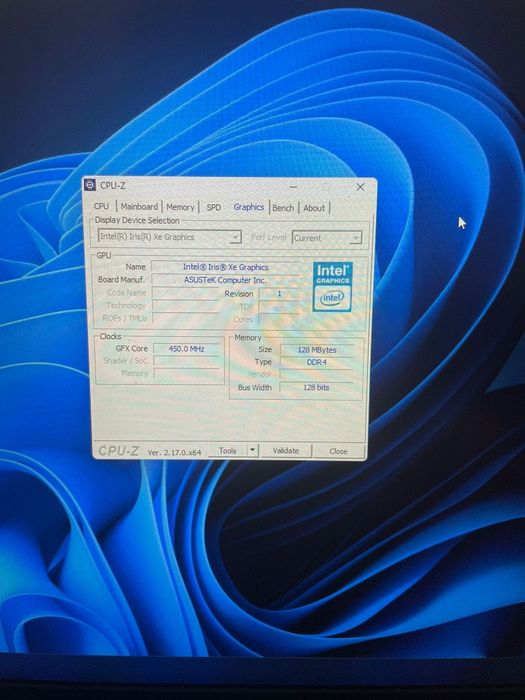
Task: Click the version text Ver. 2.17.0.x64
Action: [x=175, y=452]
